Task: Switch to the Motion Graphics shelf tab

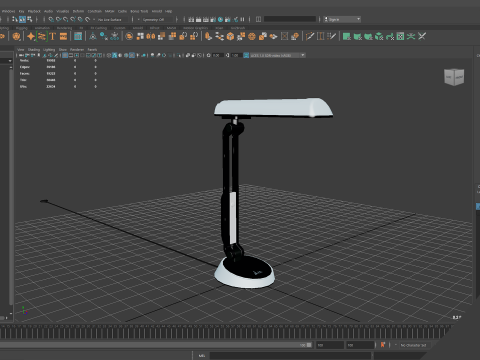Action: click(x=196, y=28)
